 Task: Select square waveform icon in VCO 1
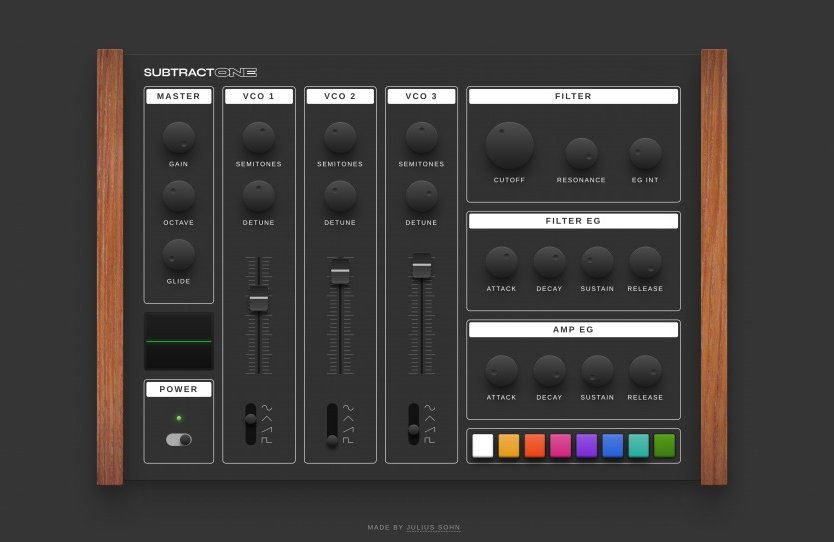266,440
